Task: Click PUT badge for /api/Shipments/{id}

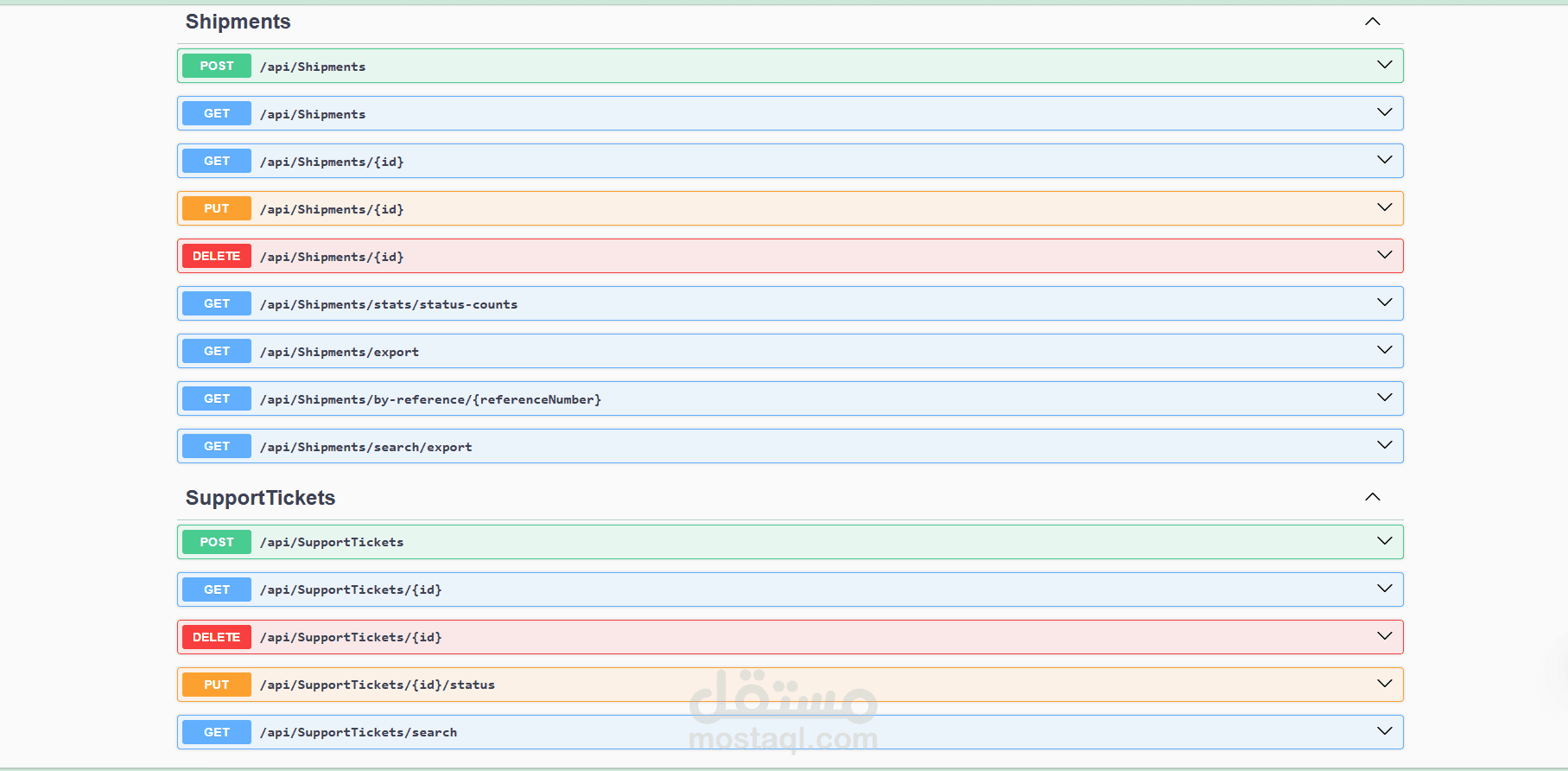Action: (217, 208)
